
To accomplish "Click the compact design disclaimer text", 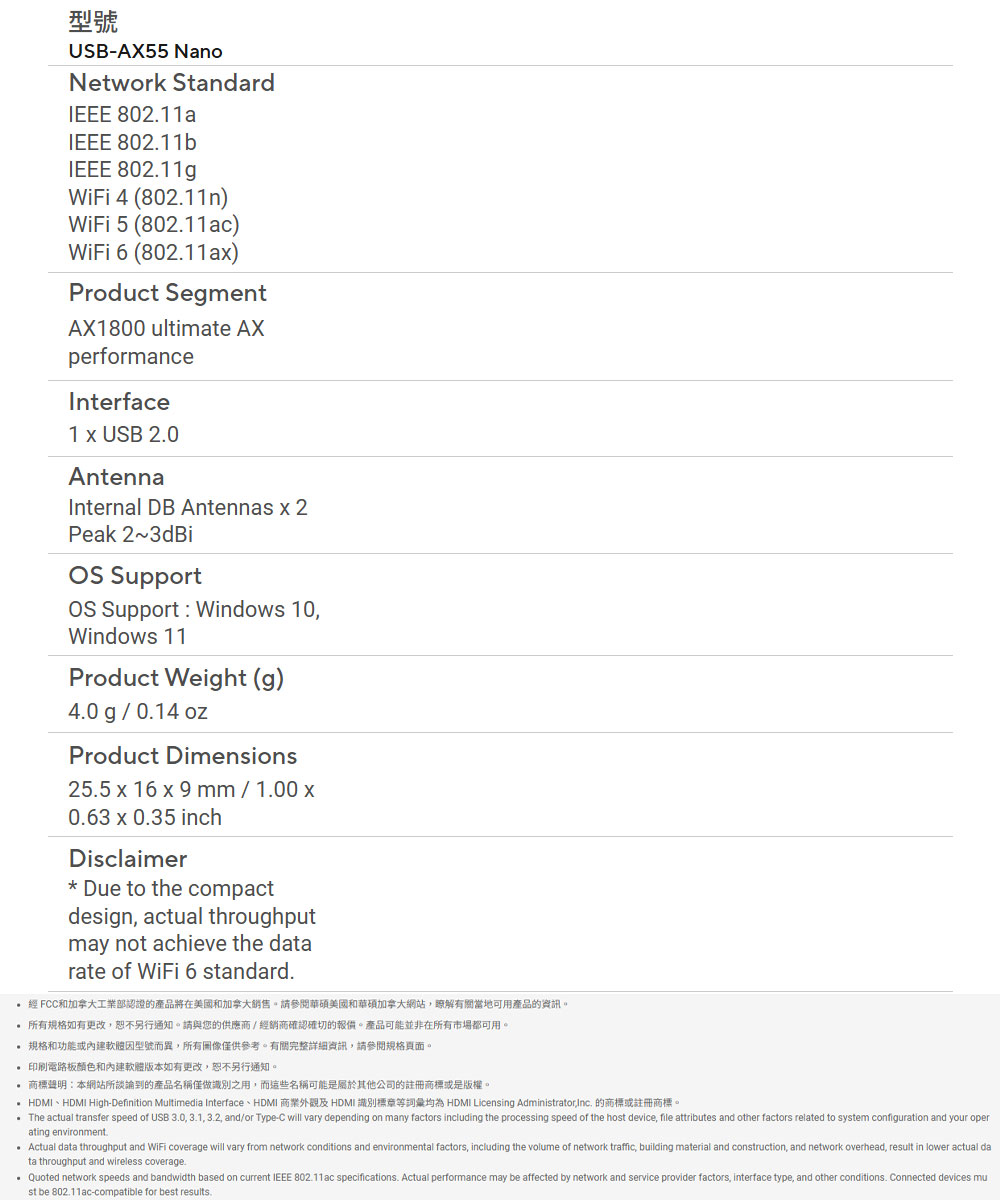I will coord(192,930).
